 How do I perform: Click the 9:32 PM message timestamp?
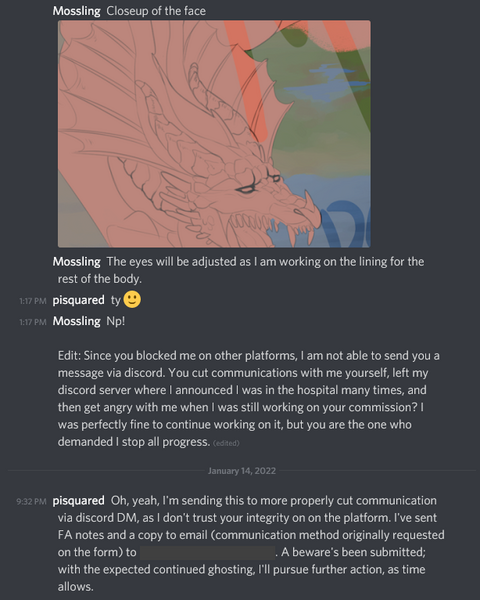pyautogui.click(x=31, y=502)
